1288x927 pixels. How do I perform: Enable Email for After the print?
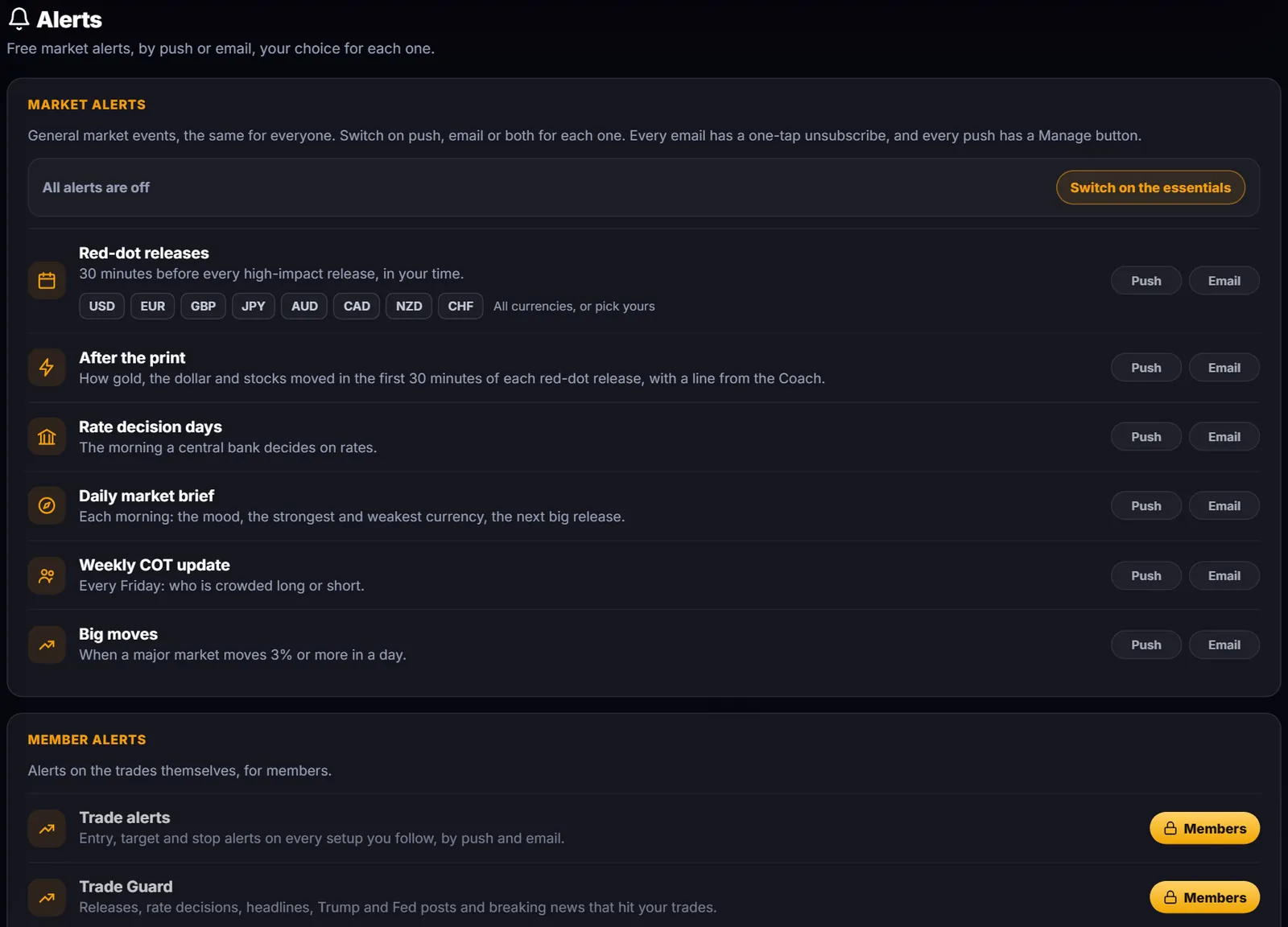(1224, 368)
